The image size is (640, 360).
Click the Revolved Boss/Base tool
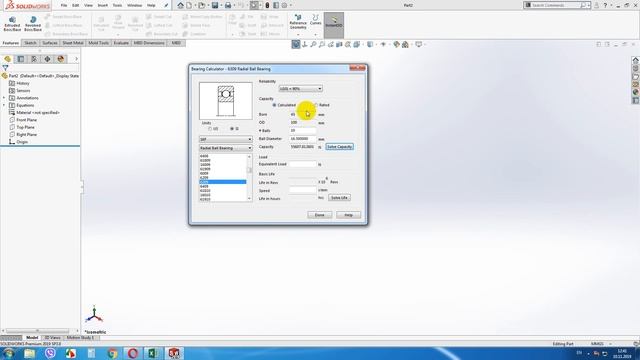click(x=33, y=24)
